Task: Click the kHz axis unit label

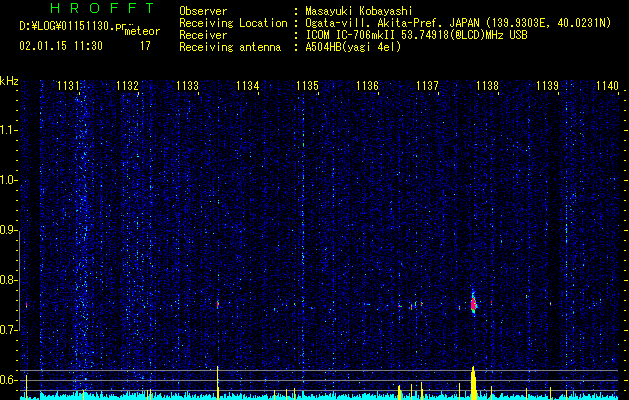Action: tap(9, 81)
